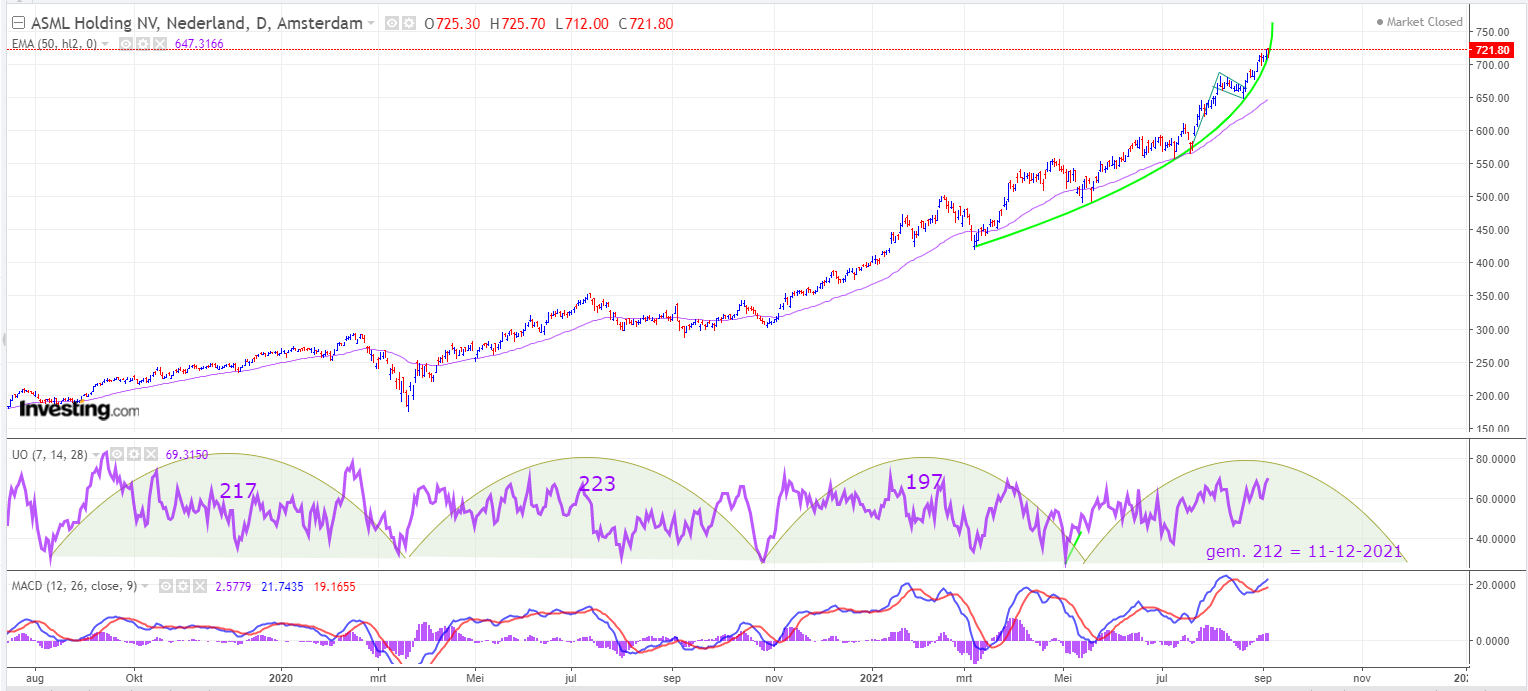Expand the EMA (50, hl2, 0) dropdown arrow
This screenshot has width=1528, height=691.
coord(104,44)
